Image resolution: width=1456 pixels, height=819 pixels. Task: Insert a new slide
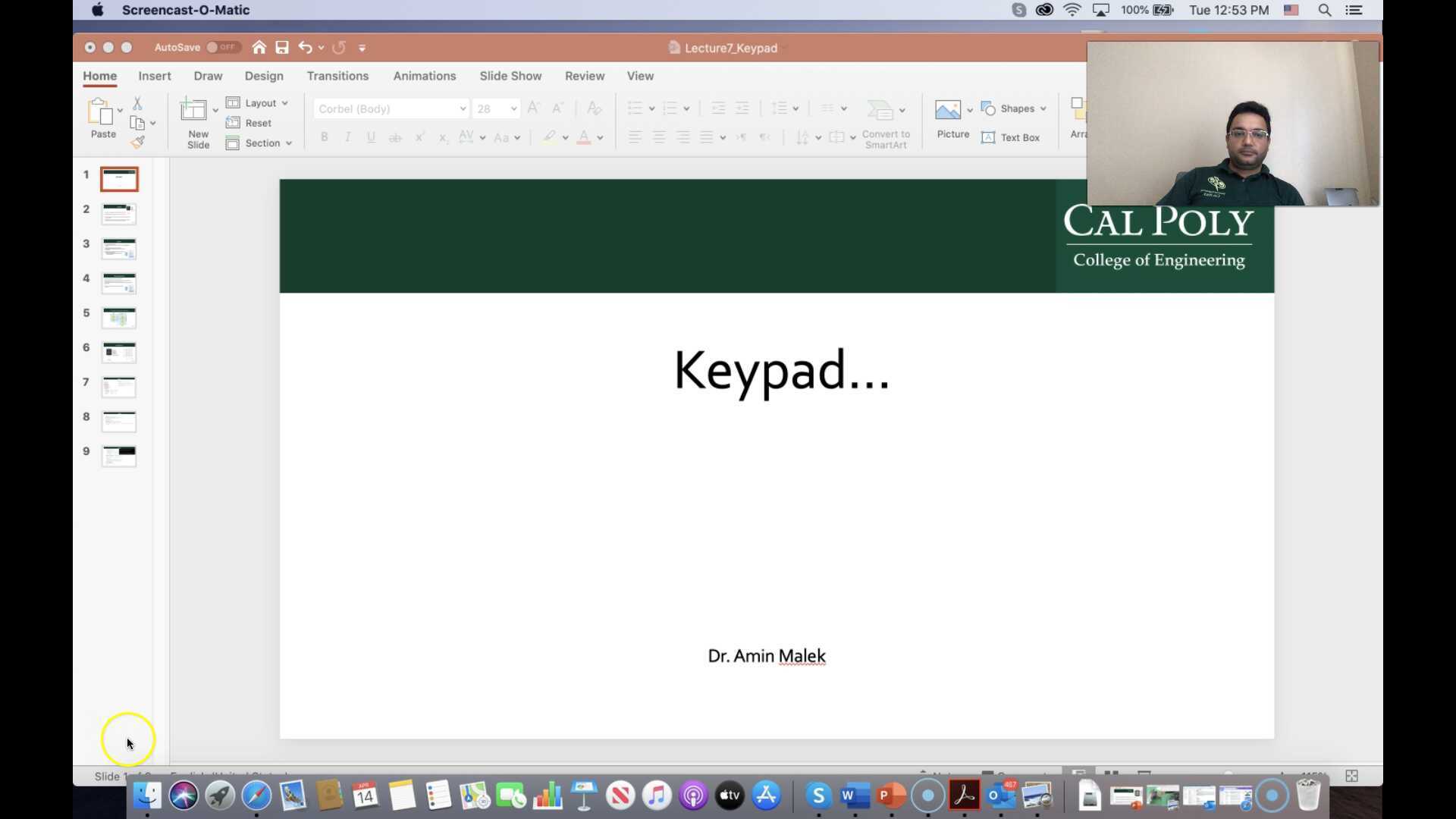tap(196, 121)
